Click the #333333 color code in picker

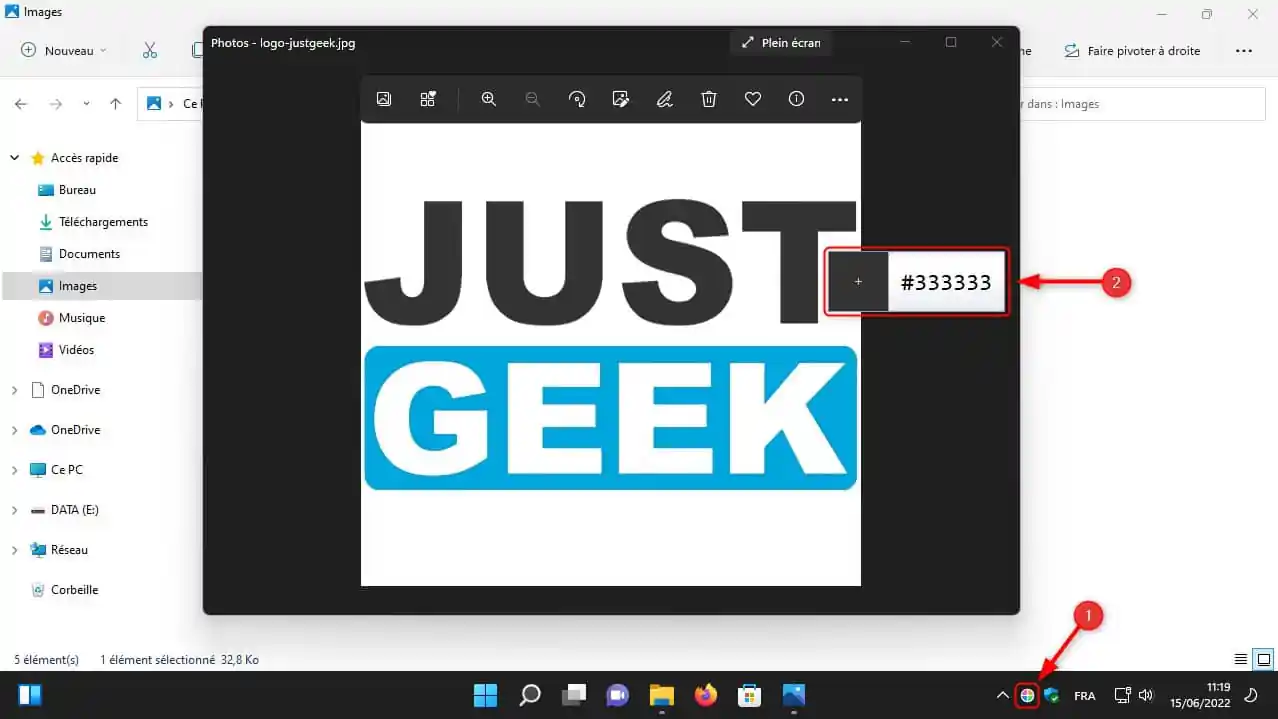pyautogui.click(x=946, y=283)
